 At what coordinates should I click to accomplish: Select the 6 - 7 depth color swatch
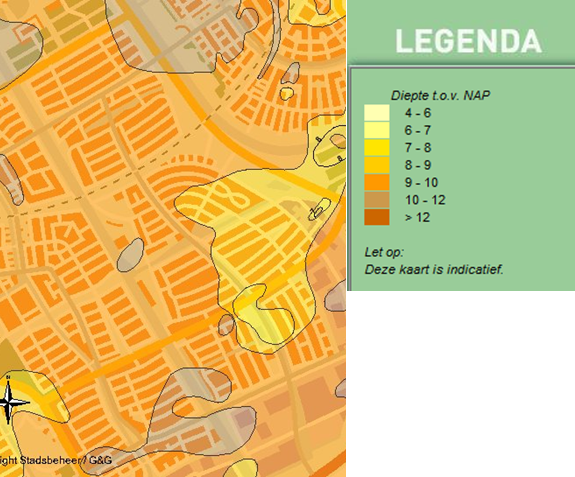[x=377, y=130]
